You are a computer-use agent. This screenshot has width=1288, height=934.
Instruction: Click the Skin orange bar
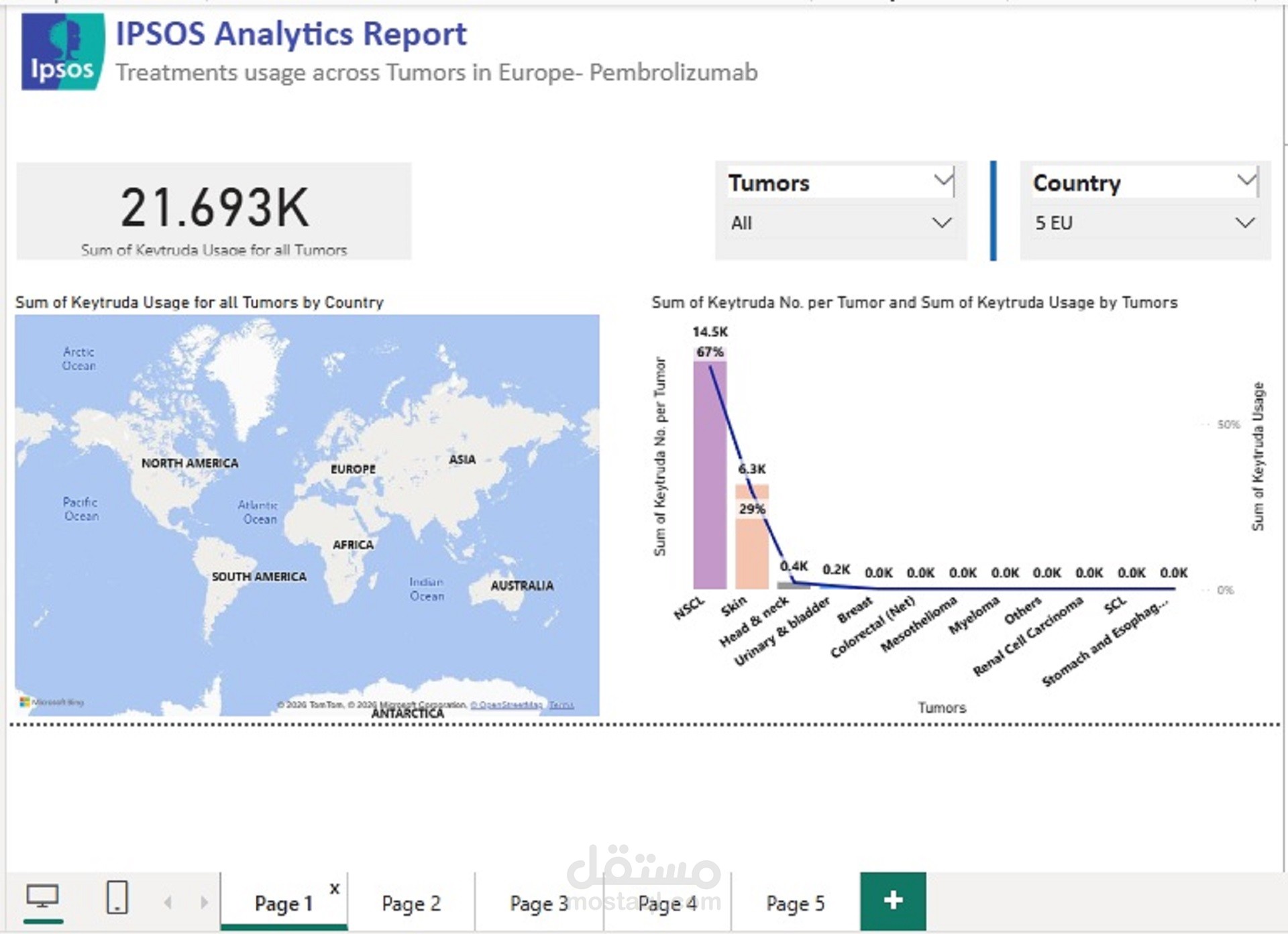[x=752, y=536]
